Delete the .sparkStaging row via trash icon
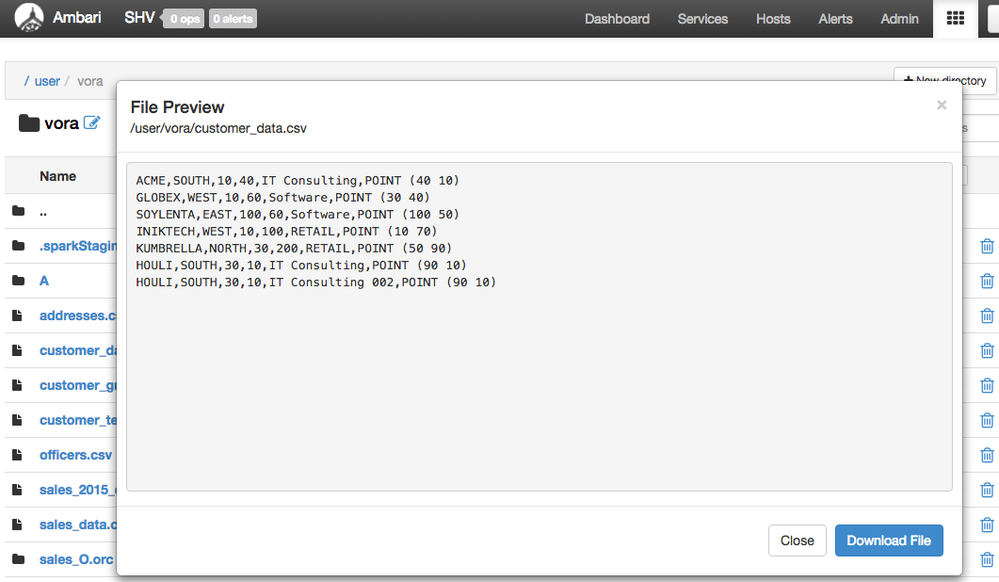 [987, 246]
